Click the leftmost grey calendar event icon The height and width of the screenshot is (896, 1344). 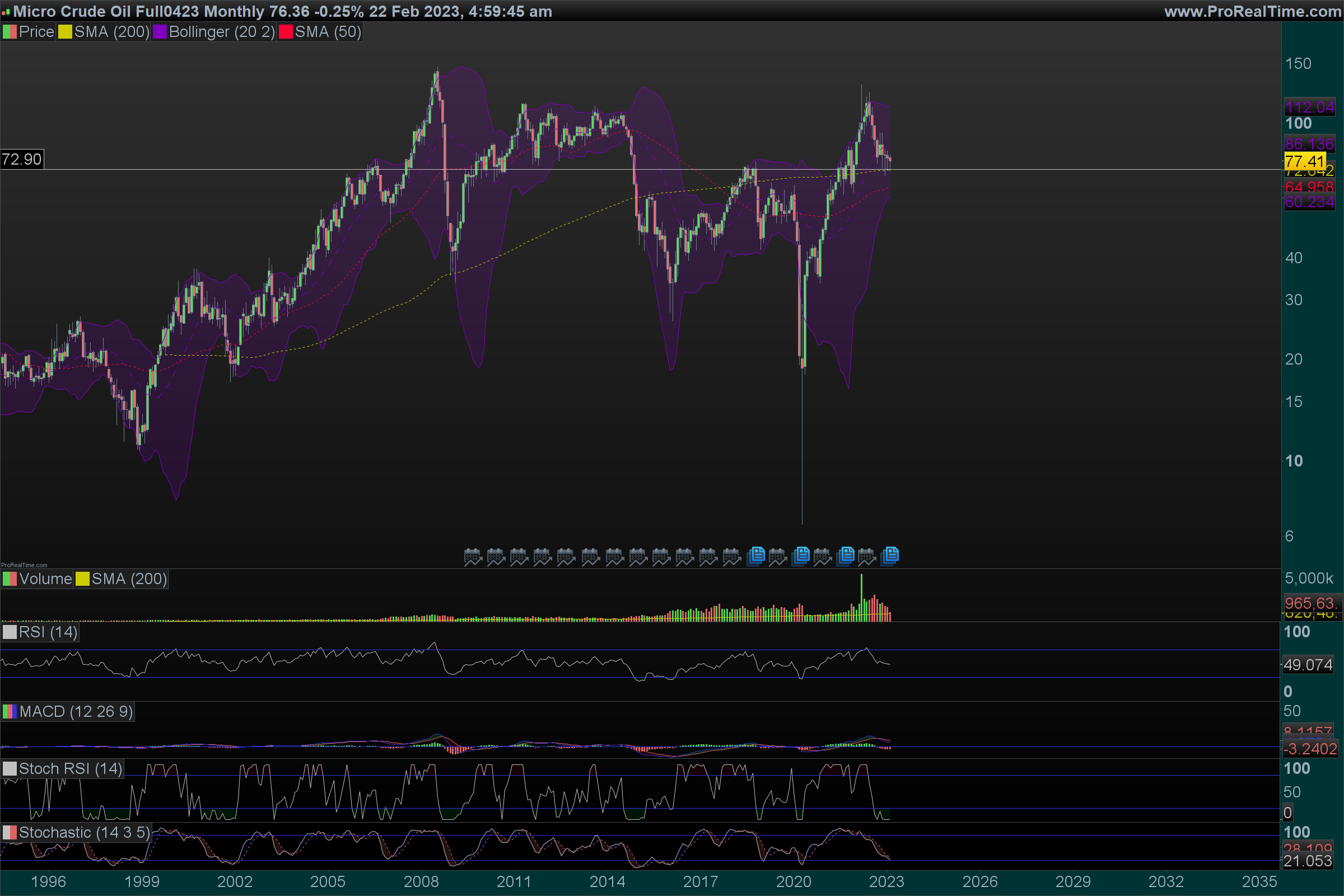coord(473,557)
